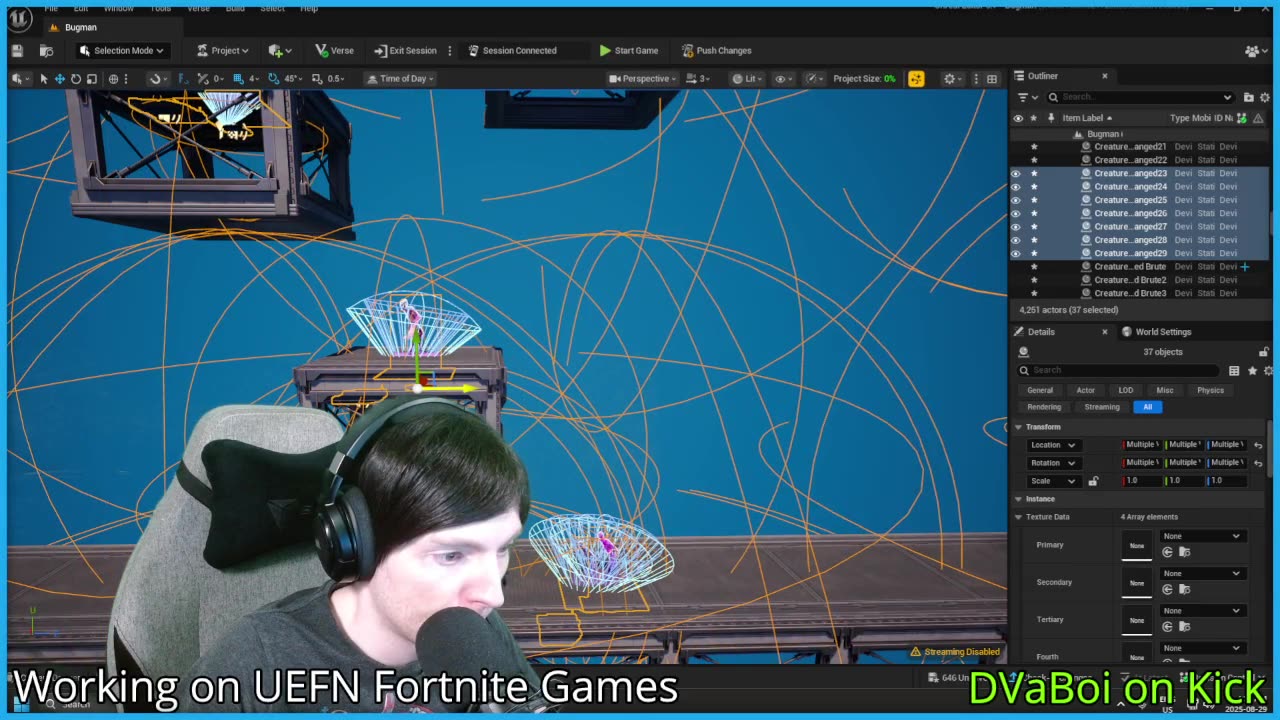Click the Tertiary texture None thumbnail

pyautogui.click(x=1137, y=620)
